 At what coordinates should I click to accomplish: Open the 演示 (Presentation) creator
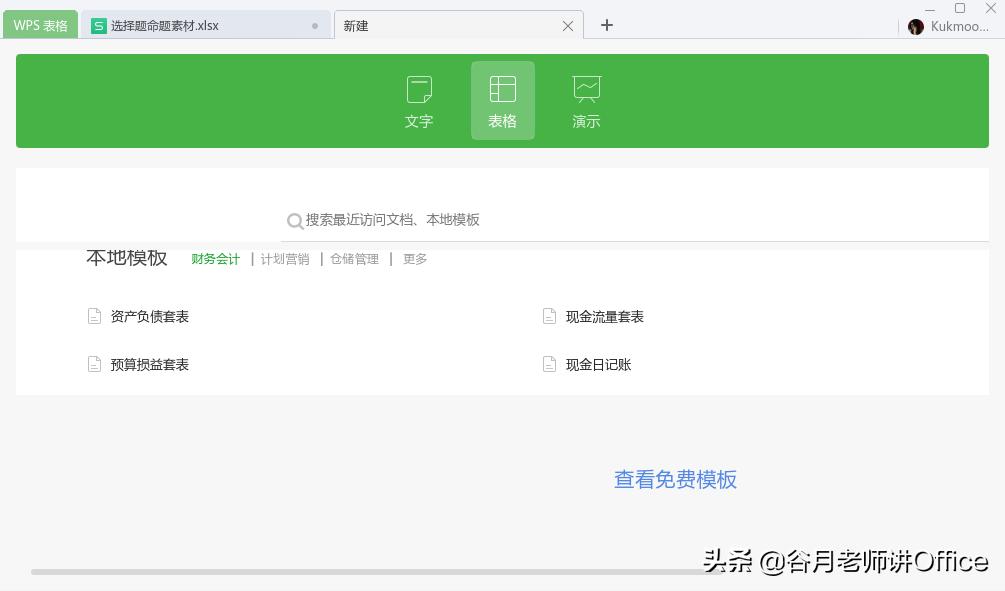[586, 100]
